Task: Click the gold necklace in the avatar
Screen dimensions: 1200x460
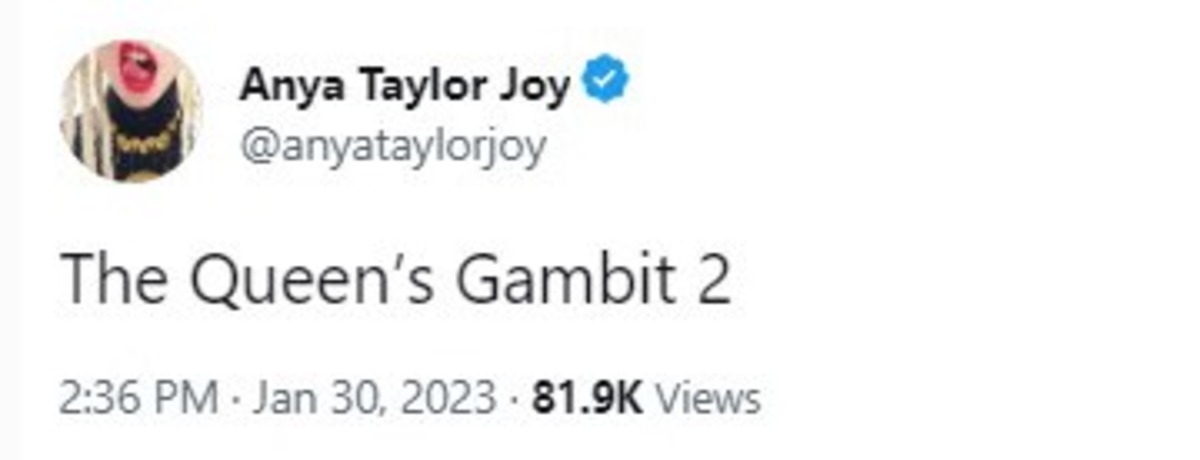Action: coord(141,142)
